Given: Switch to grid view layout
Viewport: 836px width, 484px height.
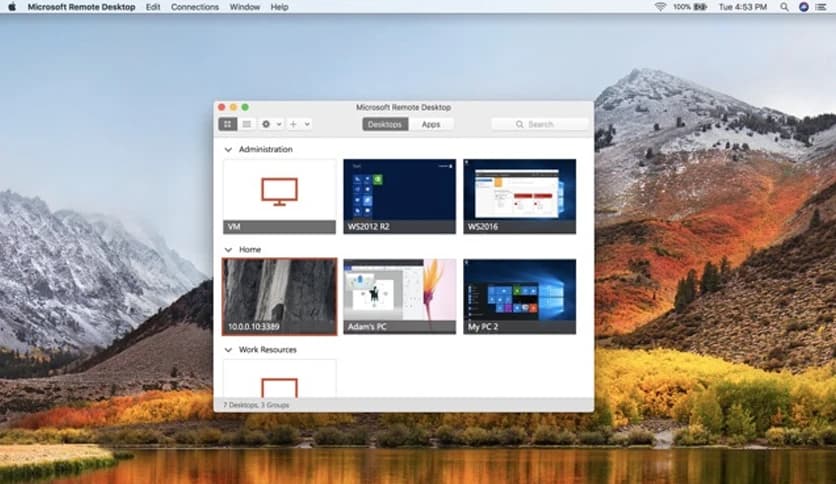Looking at the screenshot, I should click(228, 124).
